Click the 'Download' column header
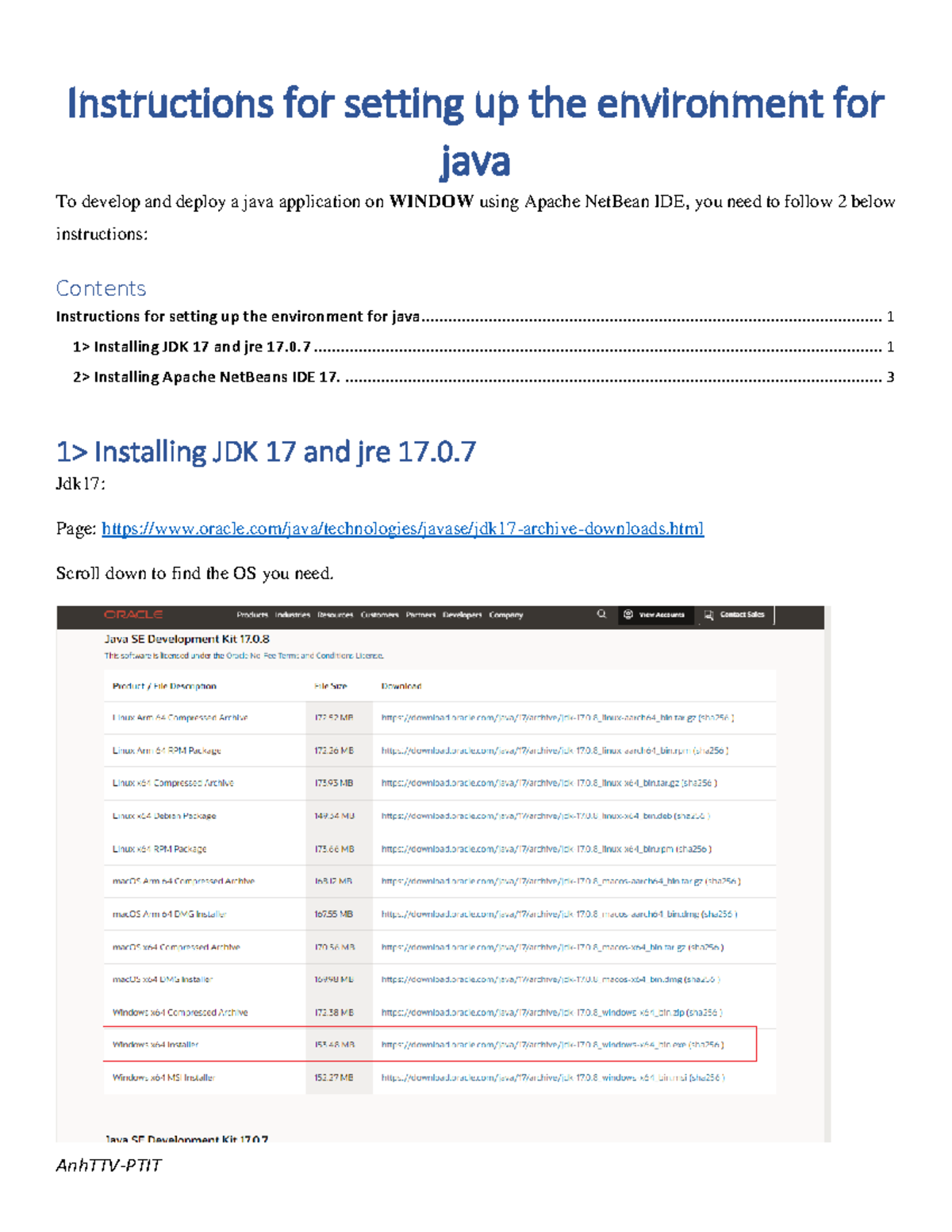 401,686
